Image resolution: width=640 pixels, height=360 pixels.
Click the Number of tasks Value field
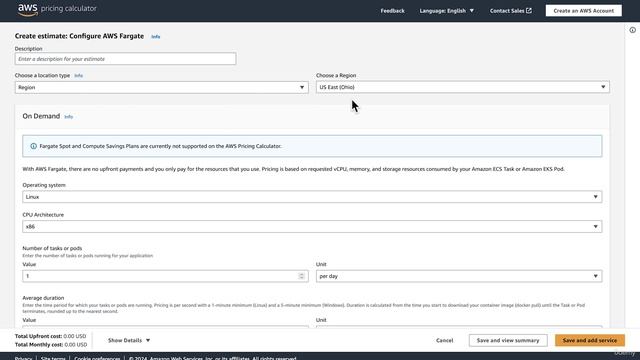pos(165,276)
